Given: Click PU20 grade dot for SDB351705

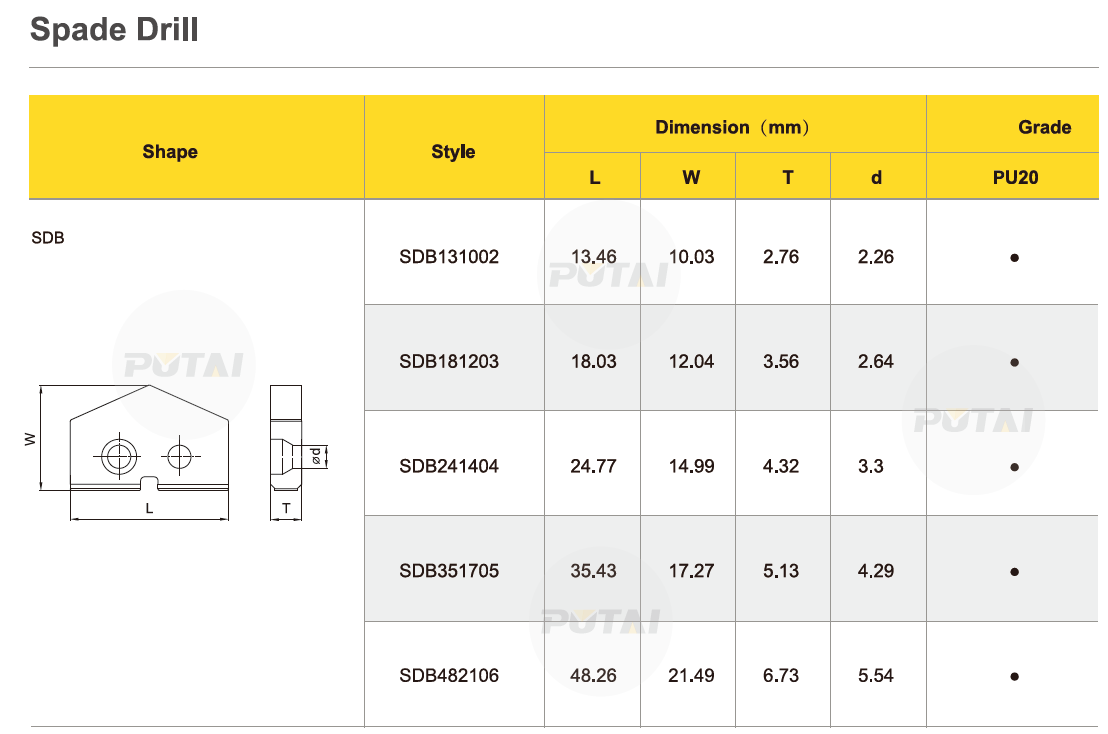Looking at the screenshot, I should coord(1014,572).
